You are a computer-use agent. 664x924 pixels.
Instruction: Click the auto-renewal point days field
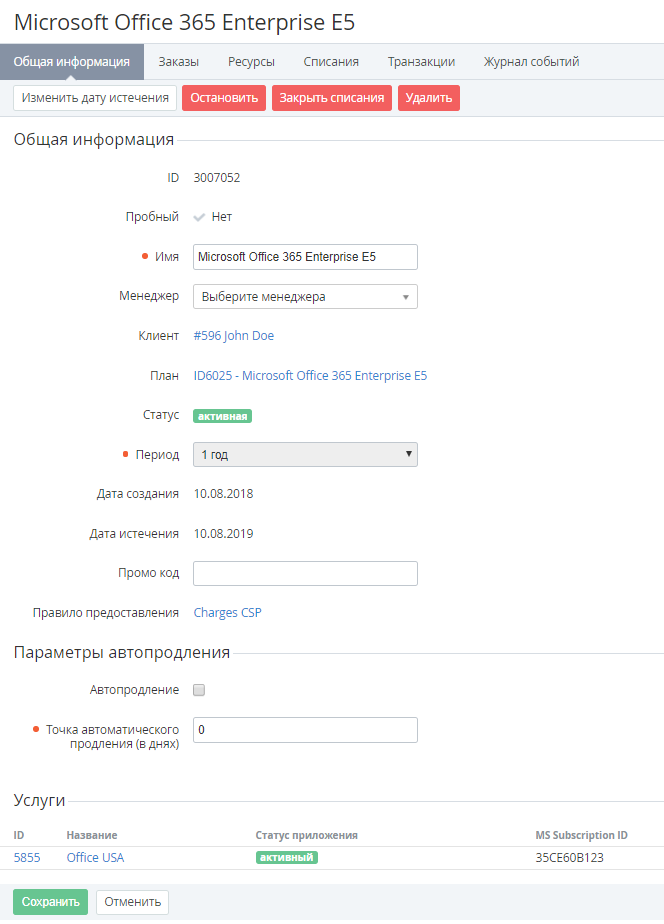304,730
